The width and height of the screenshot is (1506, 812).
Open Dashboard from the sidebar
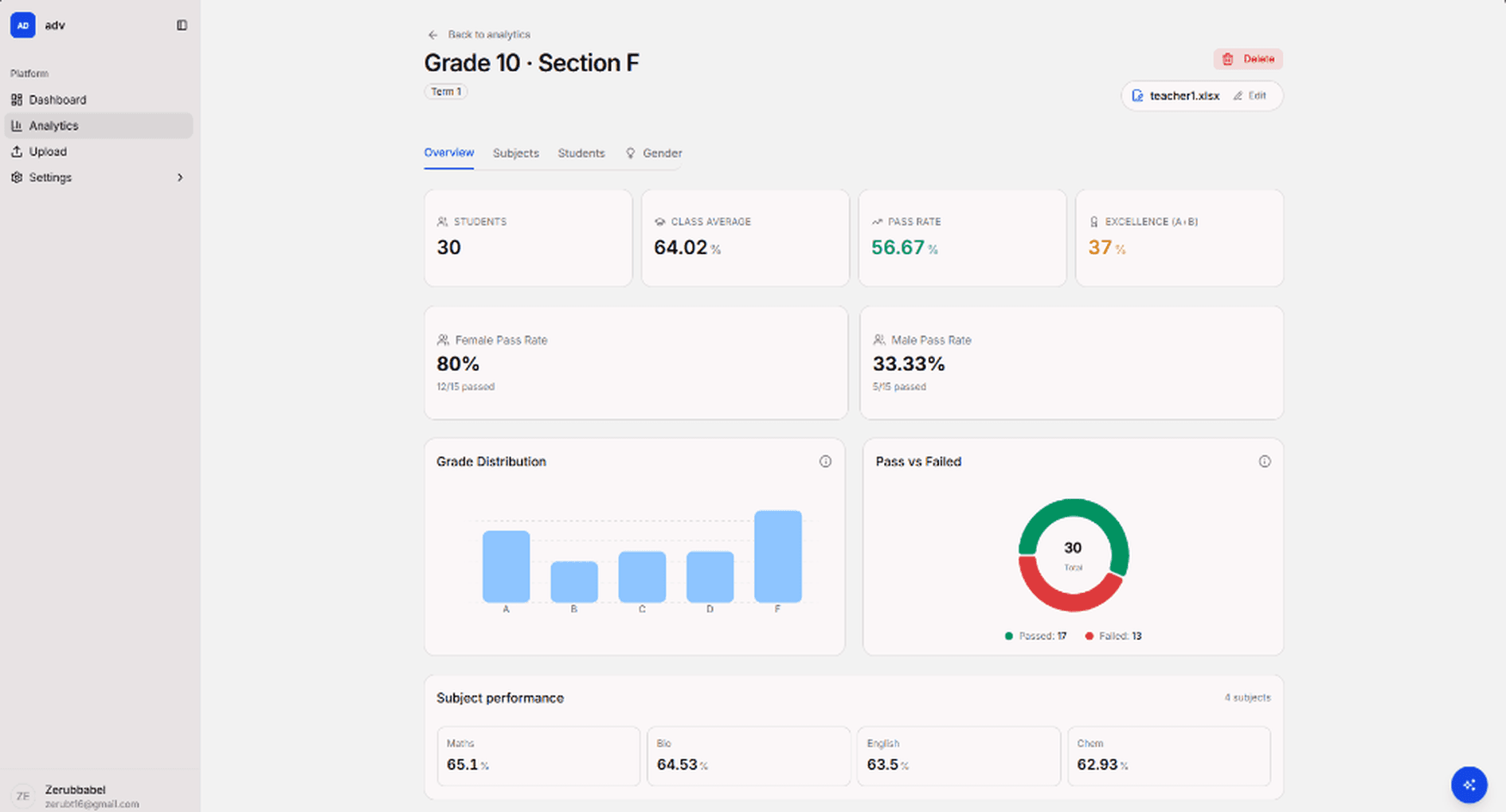tap(99, 100)
